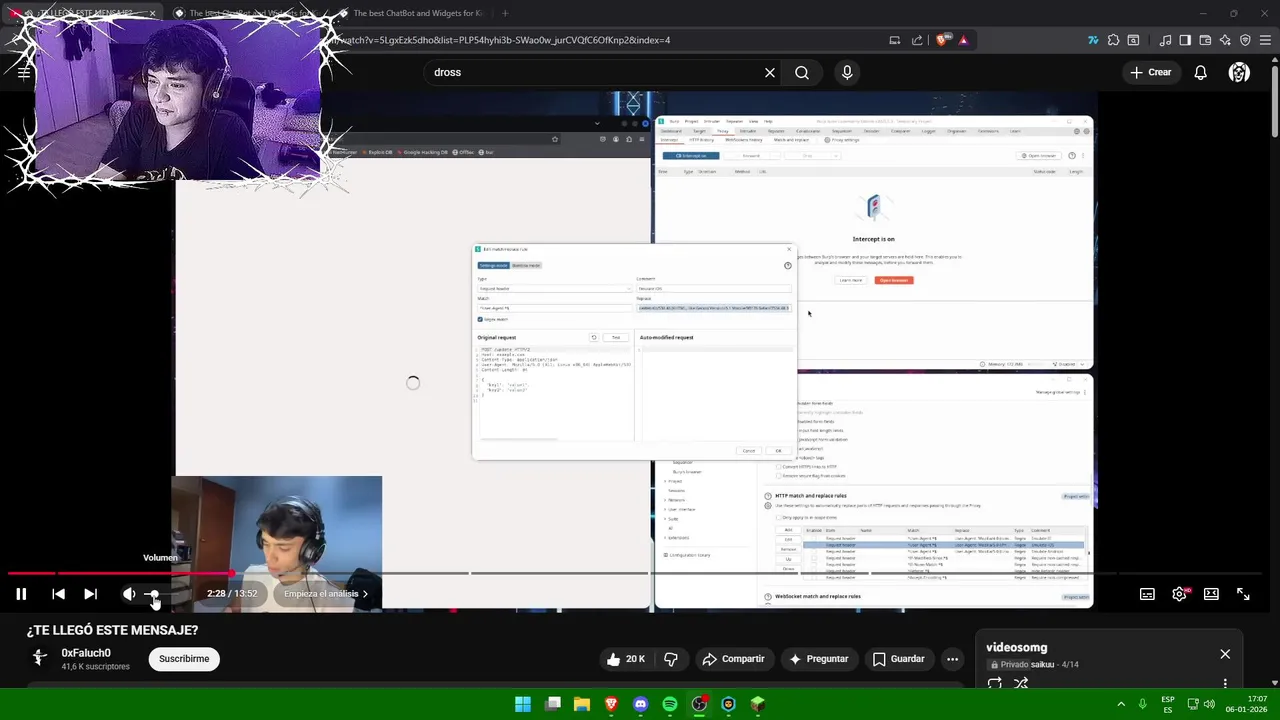
Task: Open Spotify from taskbar
Action: (670, 704)
